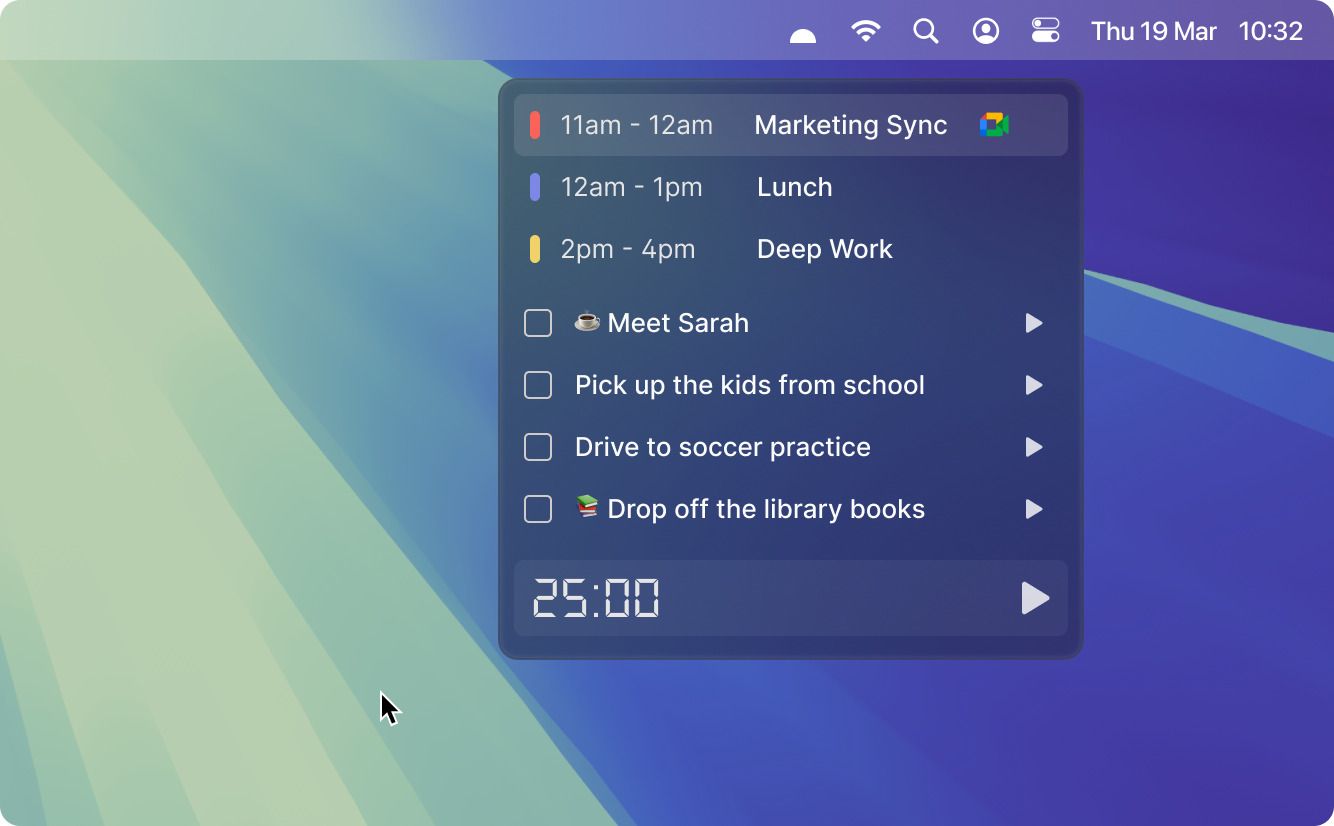The width and height of the screenshot is (1334, 826).
Task: Open the Lunch calendar event
Action: 794,187
